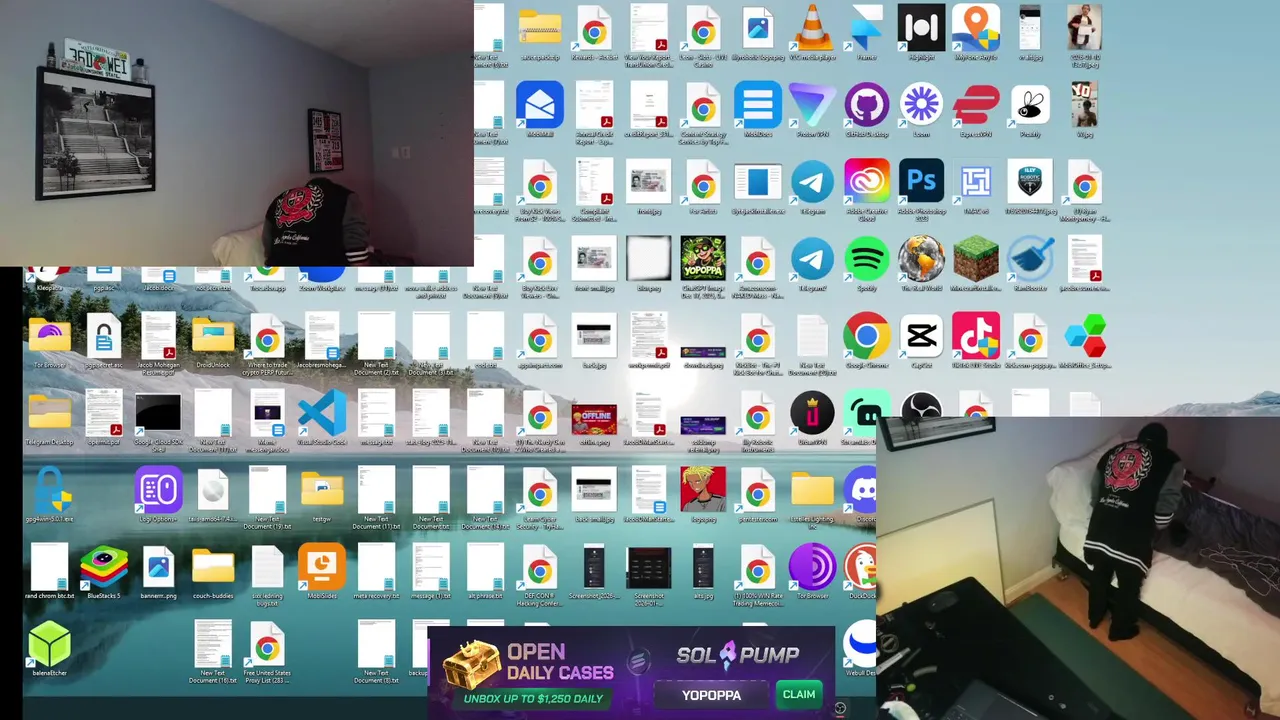
Task: Open the MobiDocs desktop shortcut
Action: tap(757, 105)
